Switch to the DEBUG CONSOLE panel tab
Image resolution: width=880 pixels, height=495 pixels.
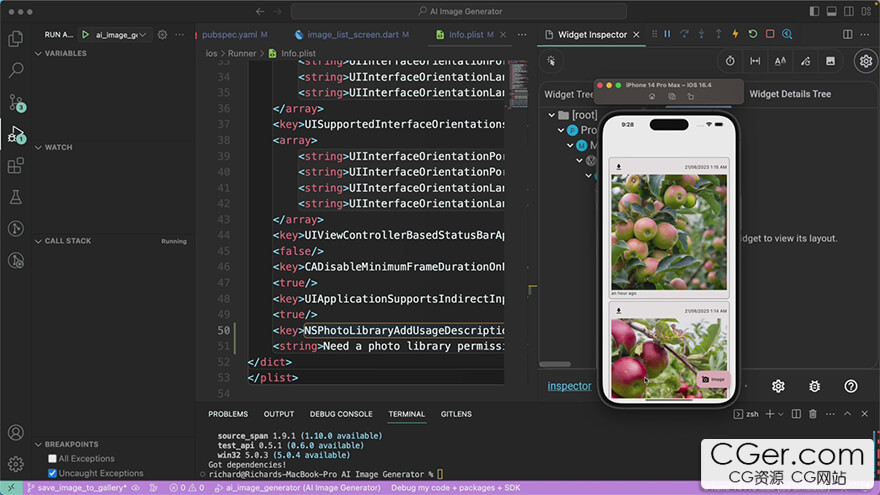tap(340, 414)
